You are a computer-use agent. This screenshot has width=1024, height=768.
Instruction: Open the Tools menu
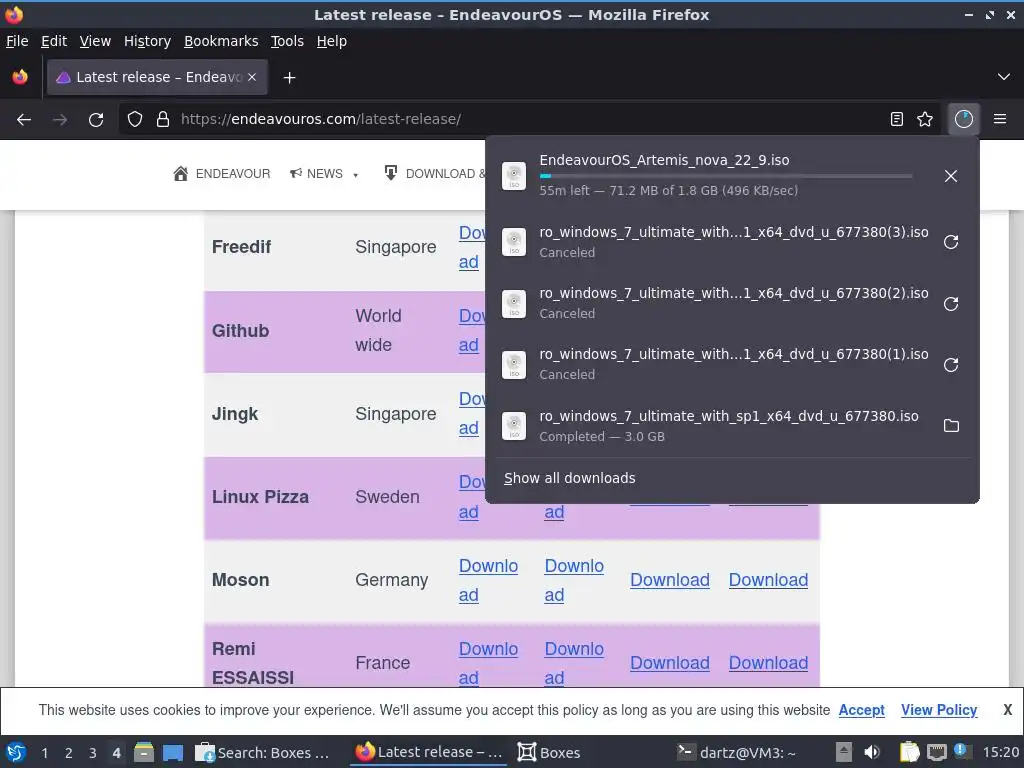[287, 41]
